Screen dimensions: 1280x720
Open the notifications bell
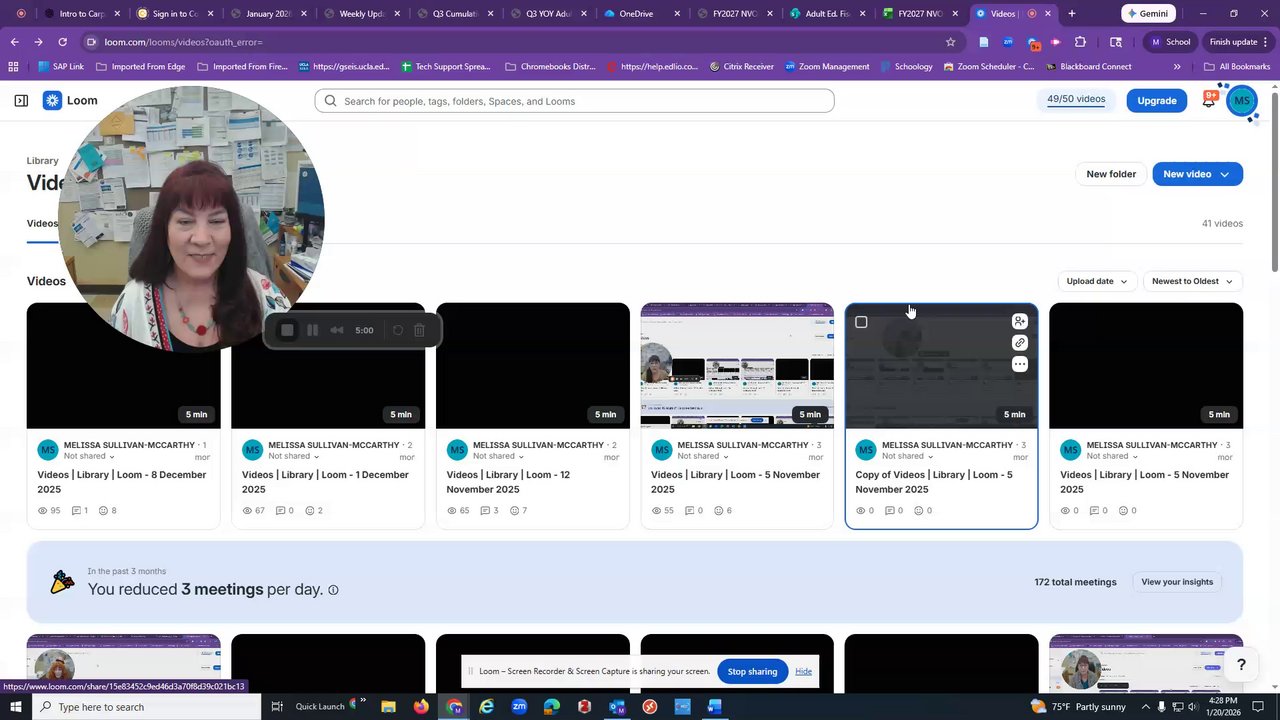(x=1209, y=100)
